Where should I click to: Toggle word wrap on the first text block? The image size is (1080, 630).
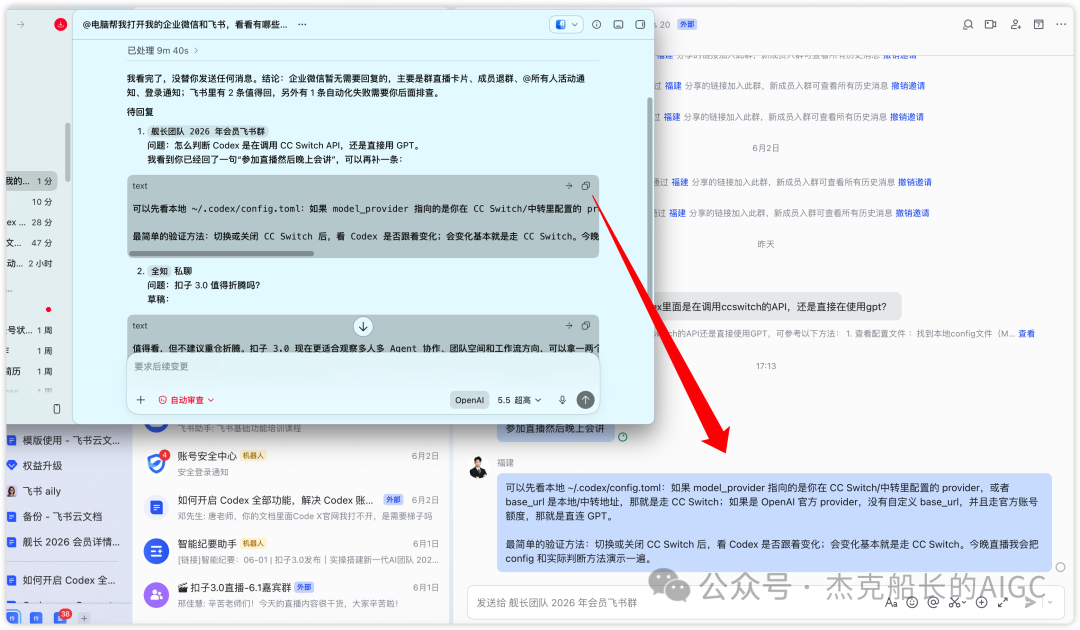569,186
